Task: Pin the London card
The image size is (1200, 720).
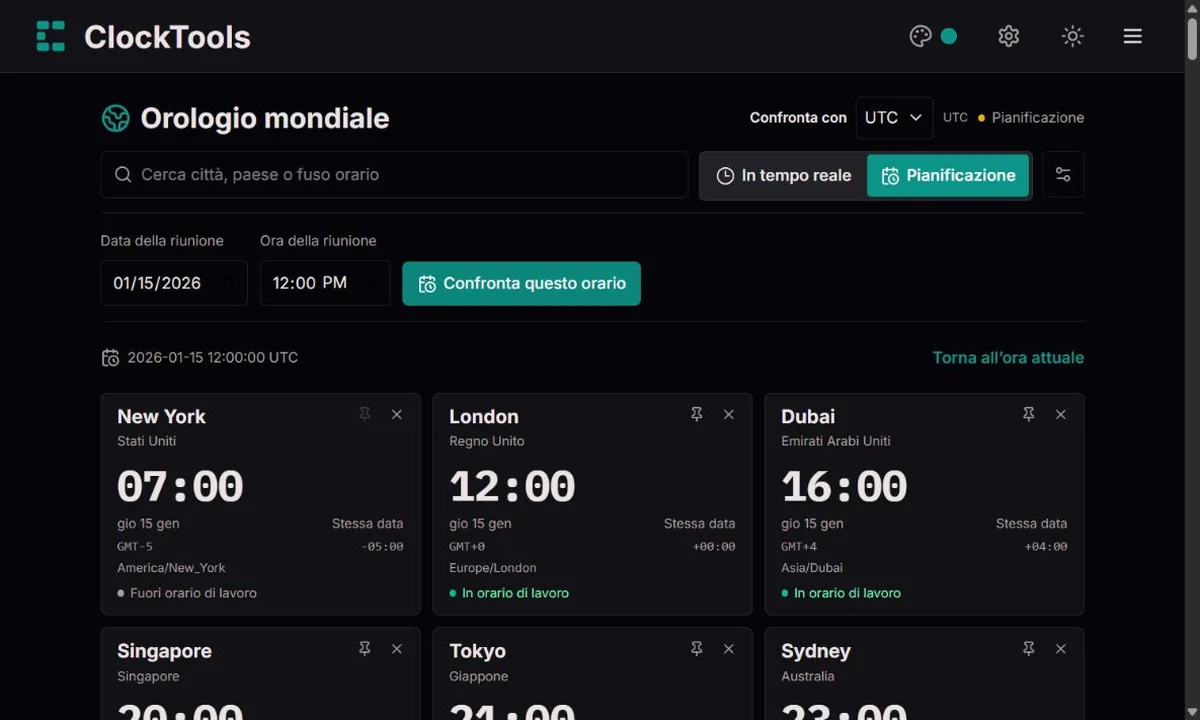Action: (697, 414)
